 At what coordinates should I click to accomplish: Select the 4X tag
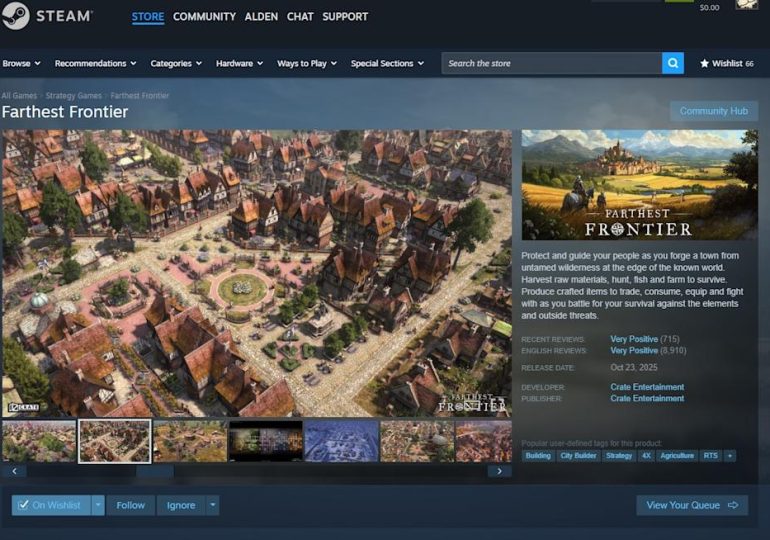(x=646, y=456)
